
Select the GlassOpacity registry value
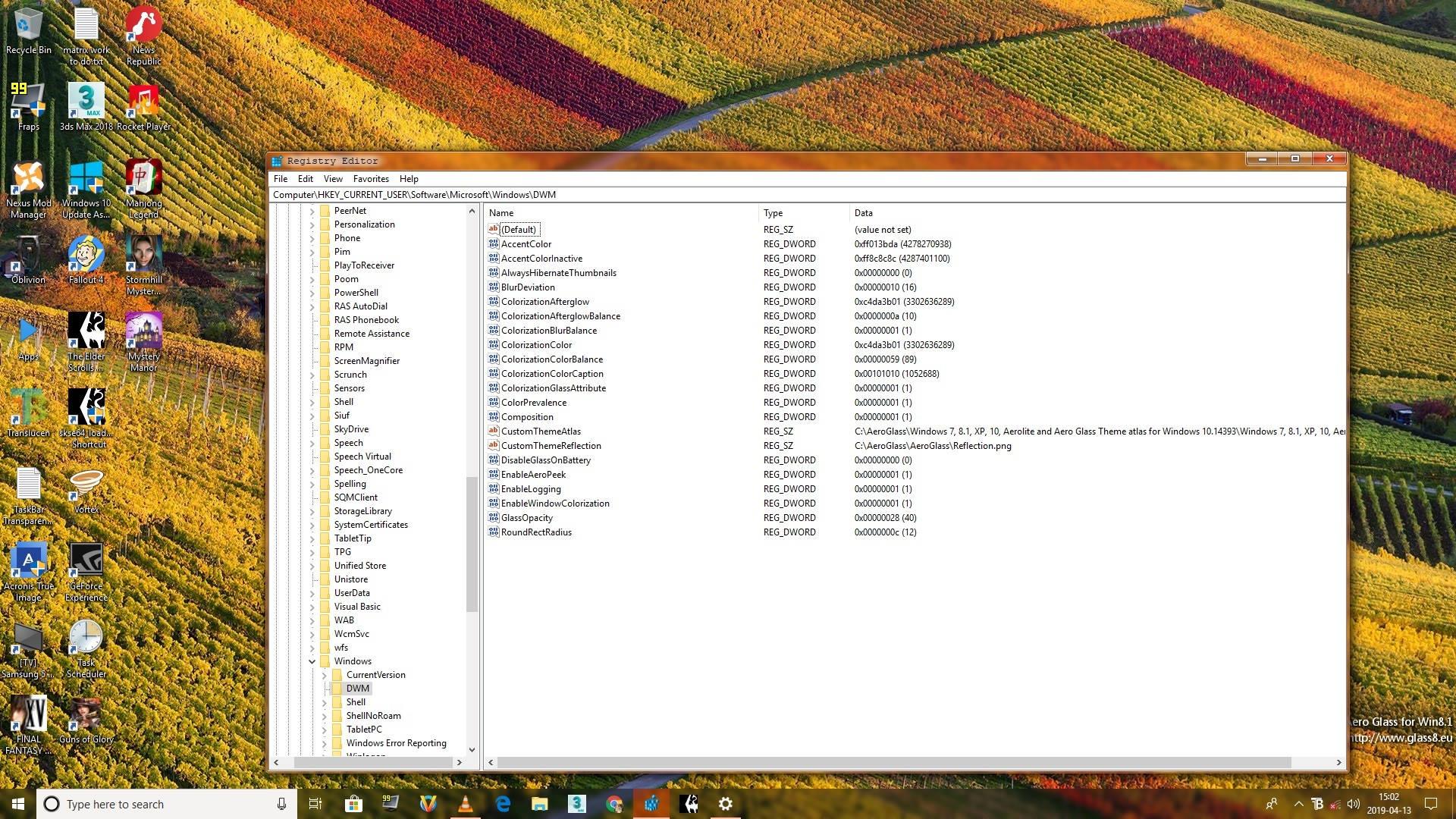click(x=526, y=518)
